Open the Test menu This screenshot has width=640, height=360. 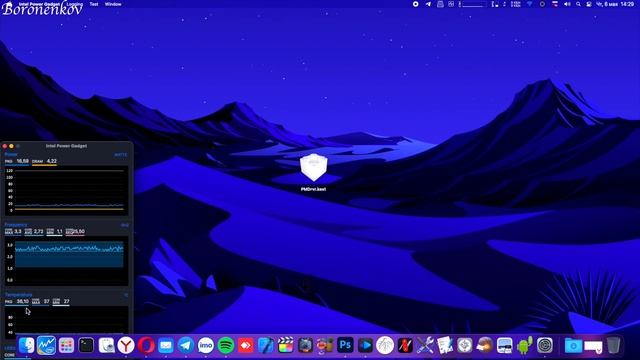coord(94,4)
